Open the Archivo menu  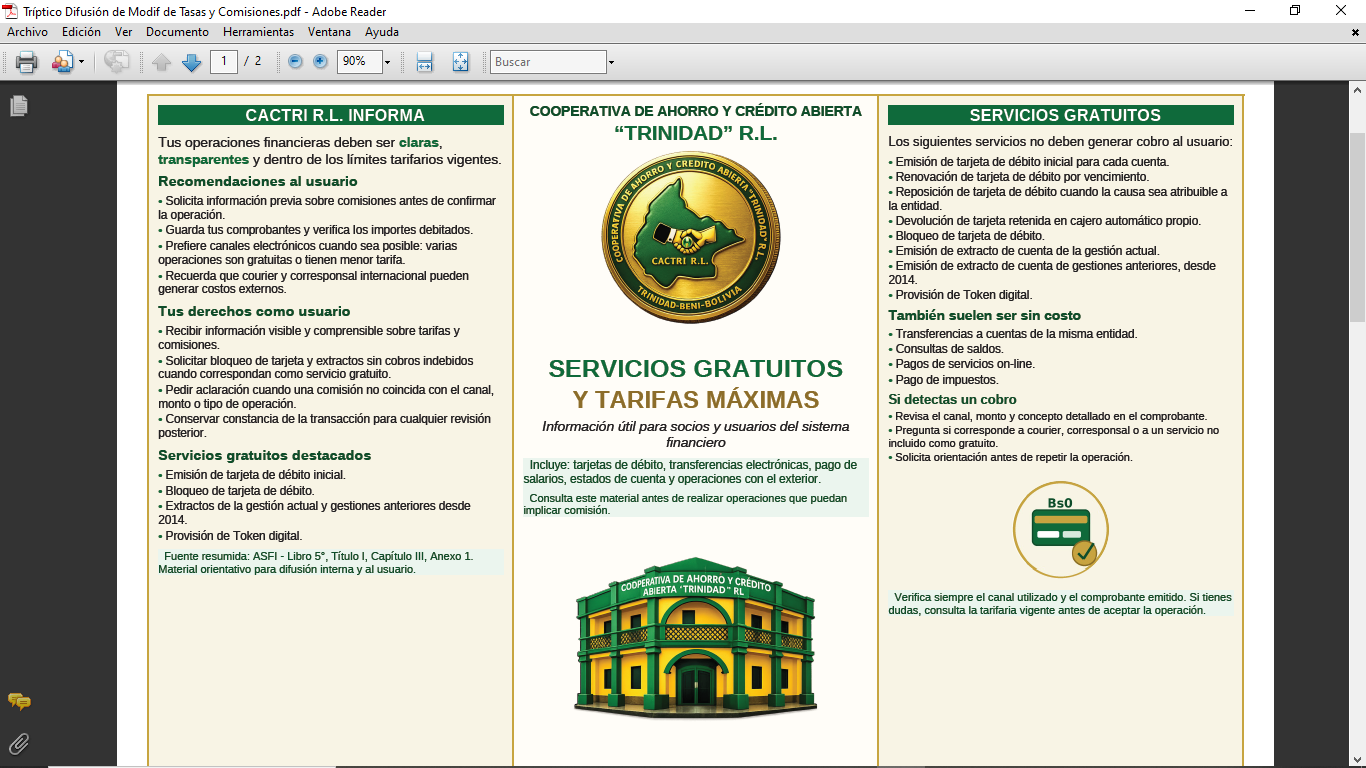coord(28,32)
